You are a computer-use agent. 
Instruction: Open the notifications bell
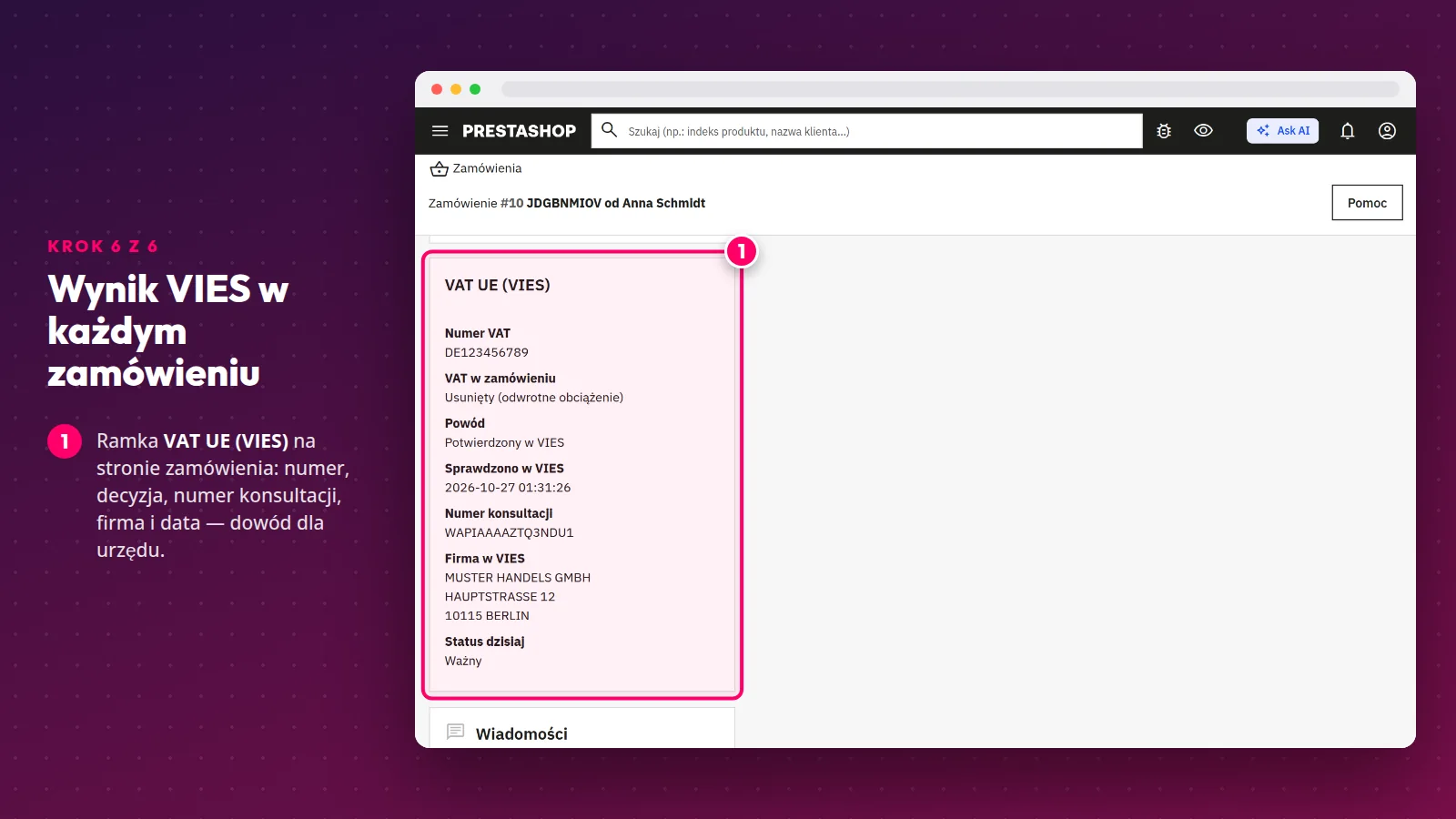1348,131
